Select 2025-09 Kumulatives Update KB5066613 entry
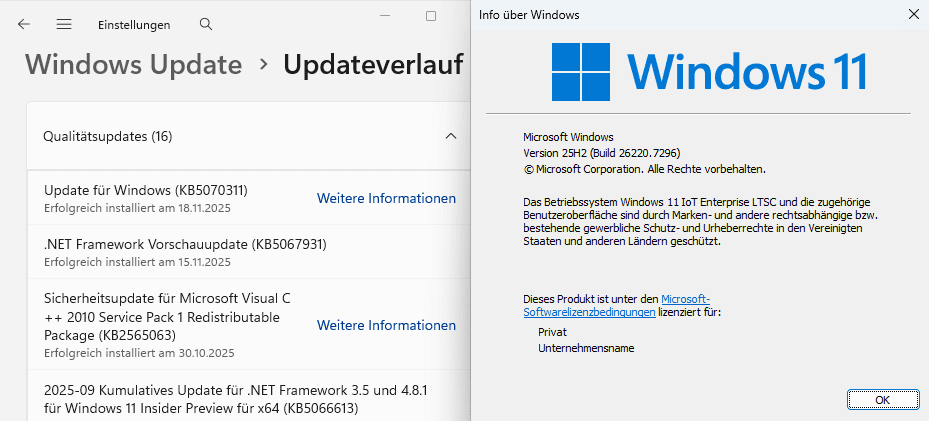Screen dimensions: 929x421 pos(249,396)
